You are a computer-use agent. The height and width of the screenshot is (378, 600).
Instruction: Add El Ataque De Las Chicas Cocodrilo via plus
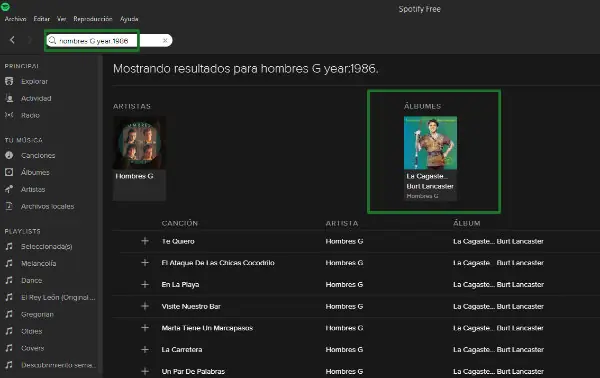pyautogui.click(x=145, y=263)
